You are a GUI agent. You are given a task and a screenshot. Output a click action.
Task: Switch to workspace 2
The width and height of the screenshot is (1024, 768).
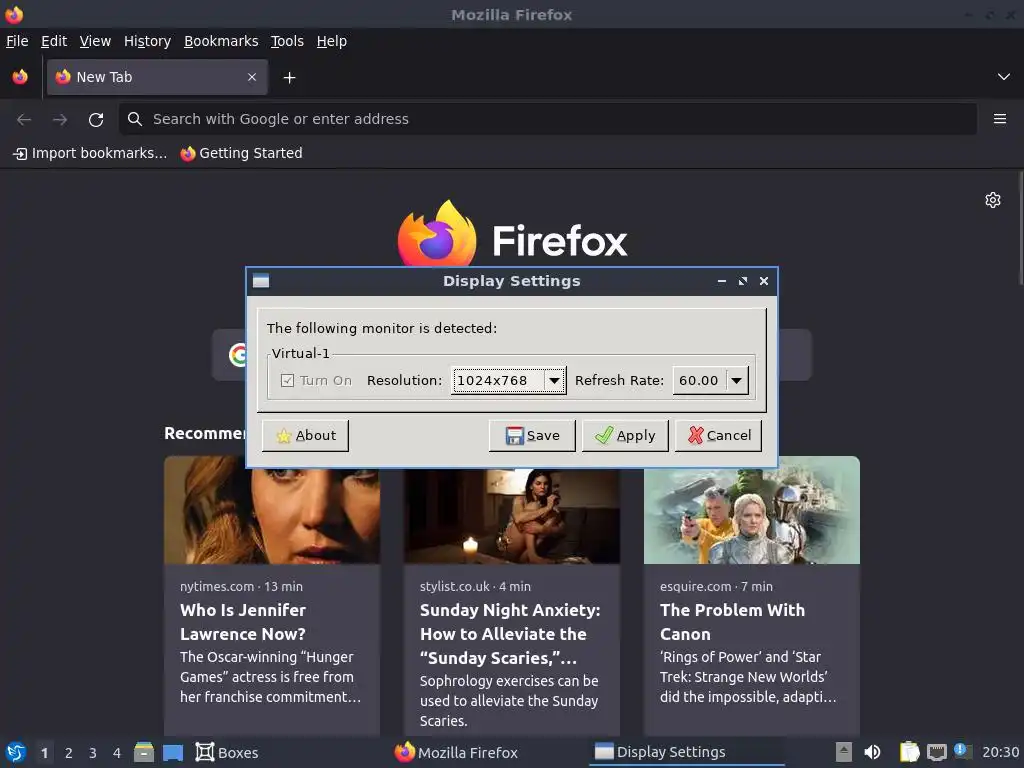pyautogui.click(x=69, y=753)
